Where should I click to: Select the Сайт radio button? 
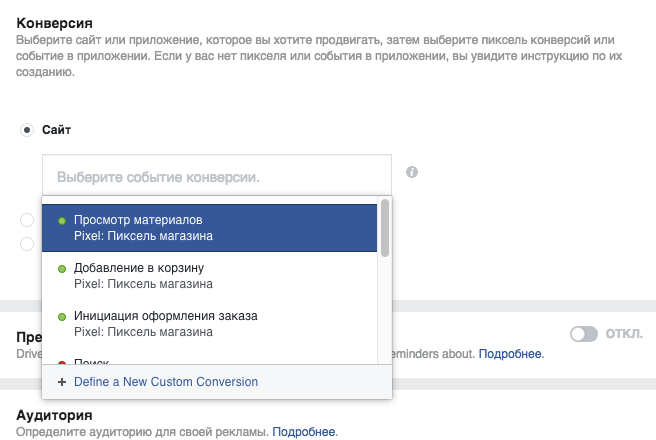(x=27, y=130)
